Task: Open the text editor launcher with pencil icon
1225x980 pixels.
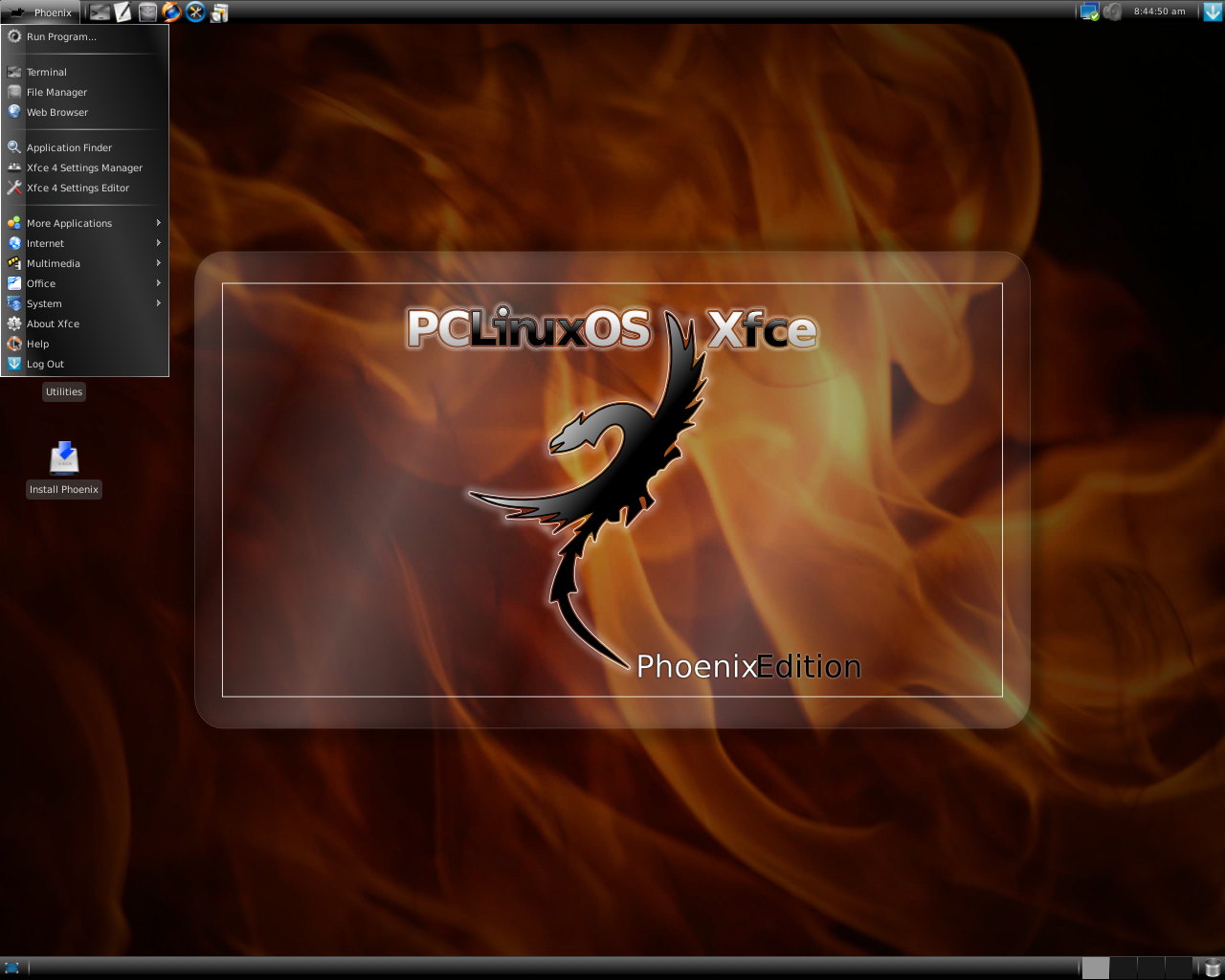Action: pyautogui.click(x=123, y=12)
